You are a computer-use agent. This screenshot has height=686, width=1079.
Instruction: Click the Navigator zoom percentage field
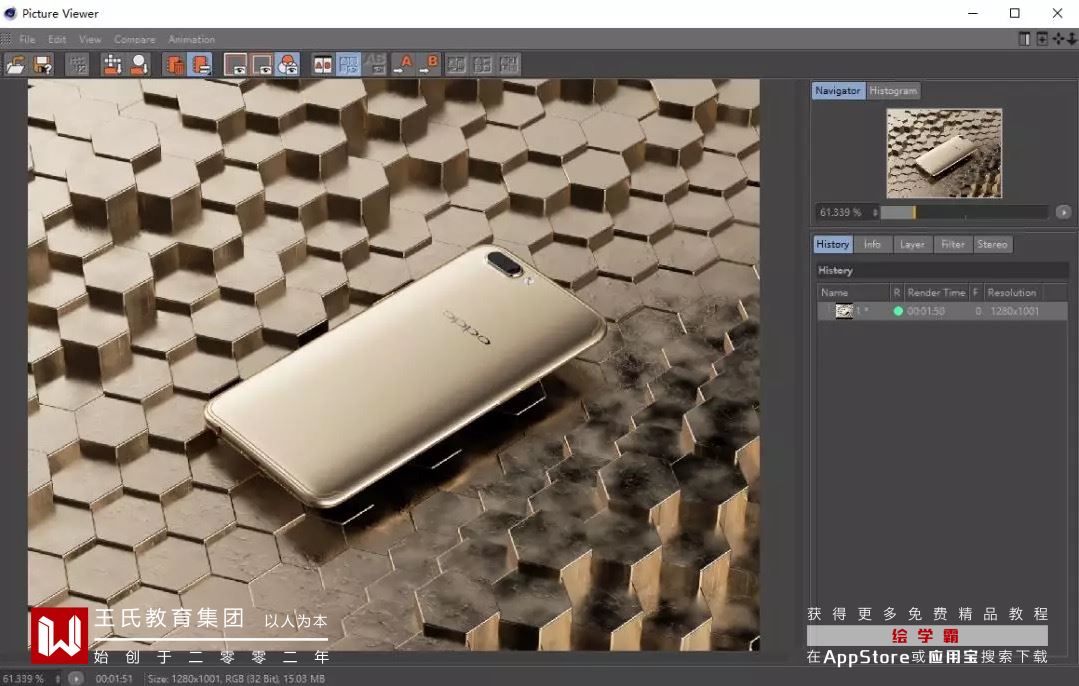click(x=842, y=213)
